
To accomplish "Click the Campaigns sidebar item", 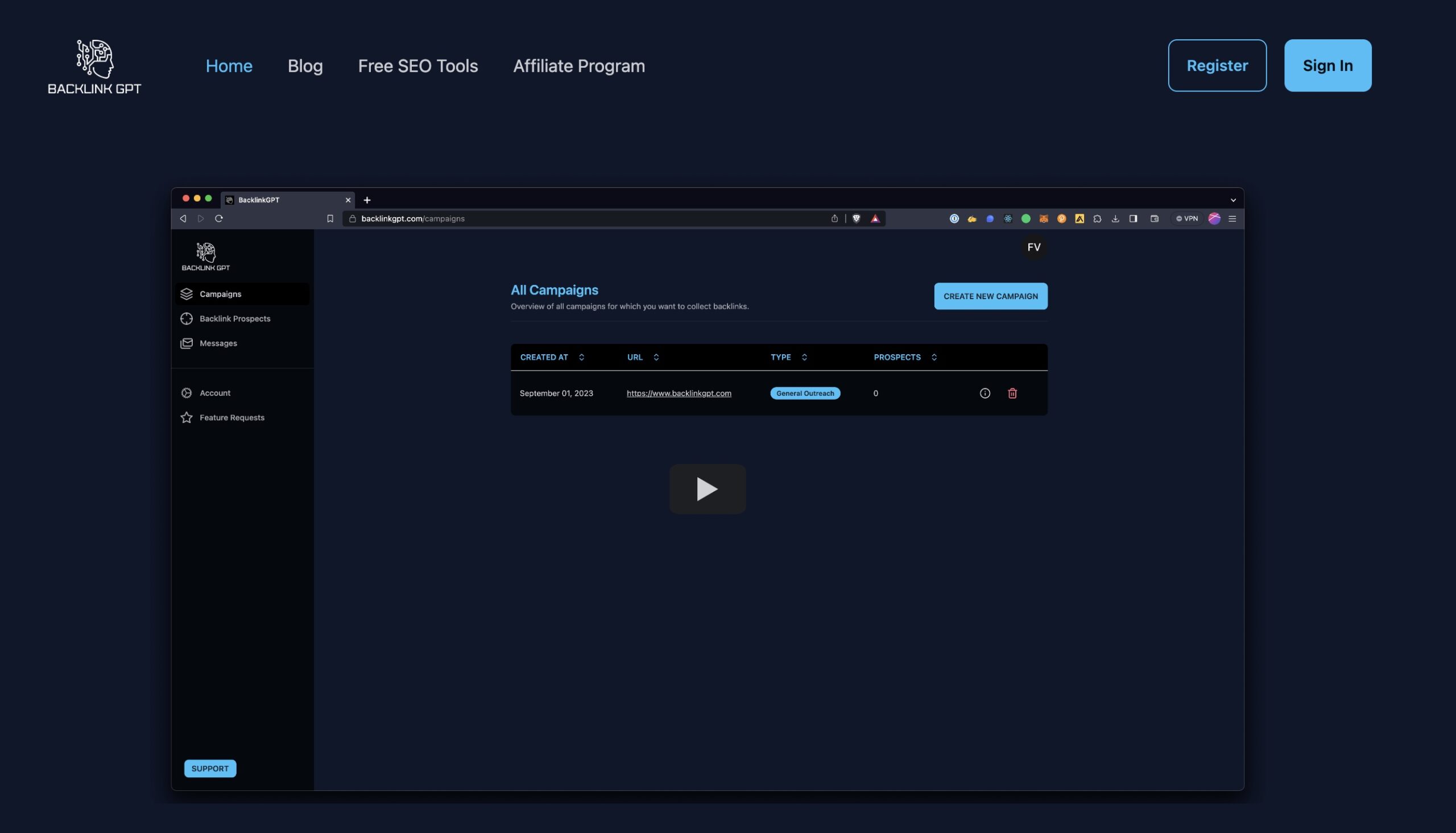I will tap(220, 294).
